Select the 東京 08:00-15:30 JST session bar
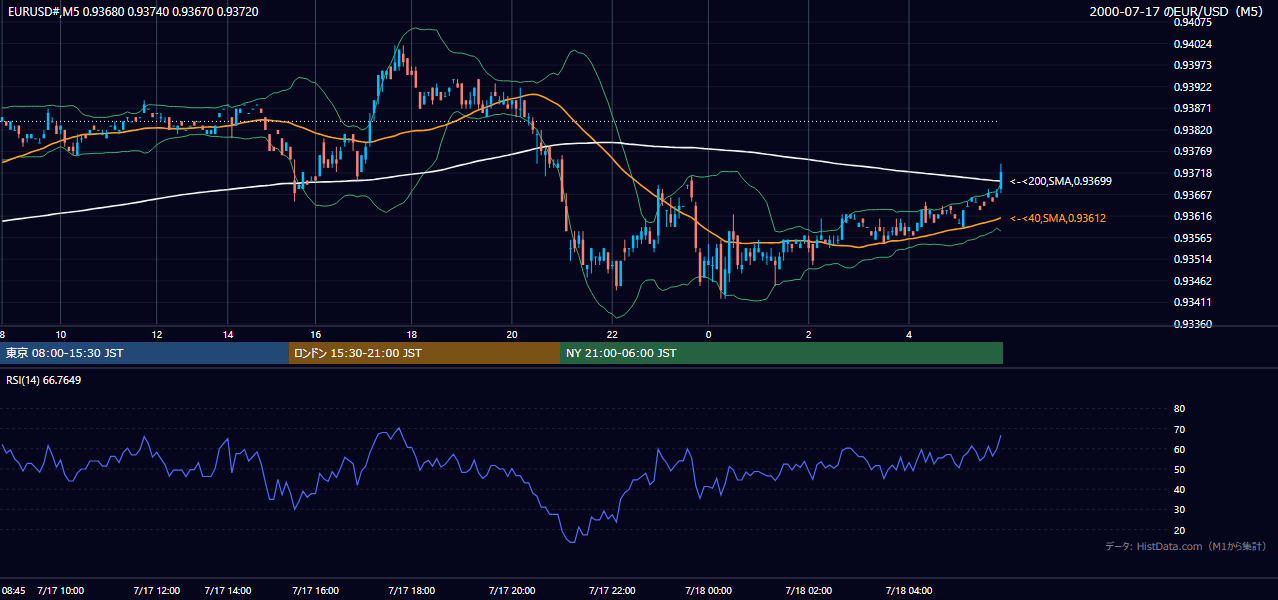Viewport: 1278px width, 600px height. (x=144, y=353)
